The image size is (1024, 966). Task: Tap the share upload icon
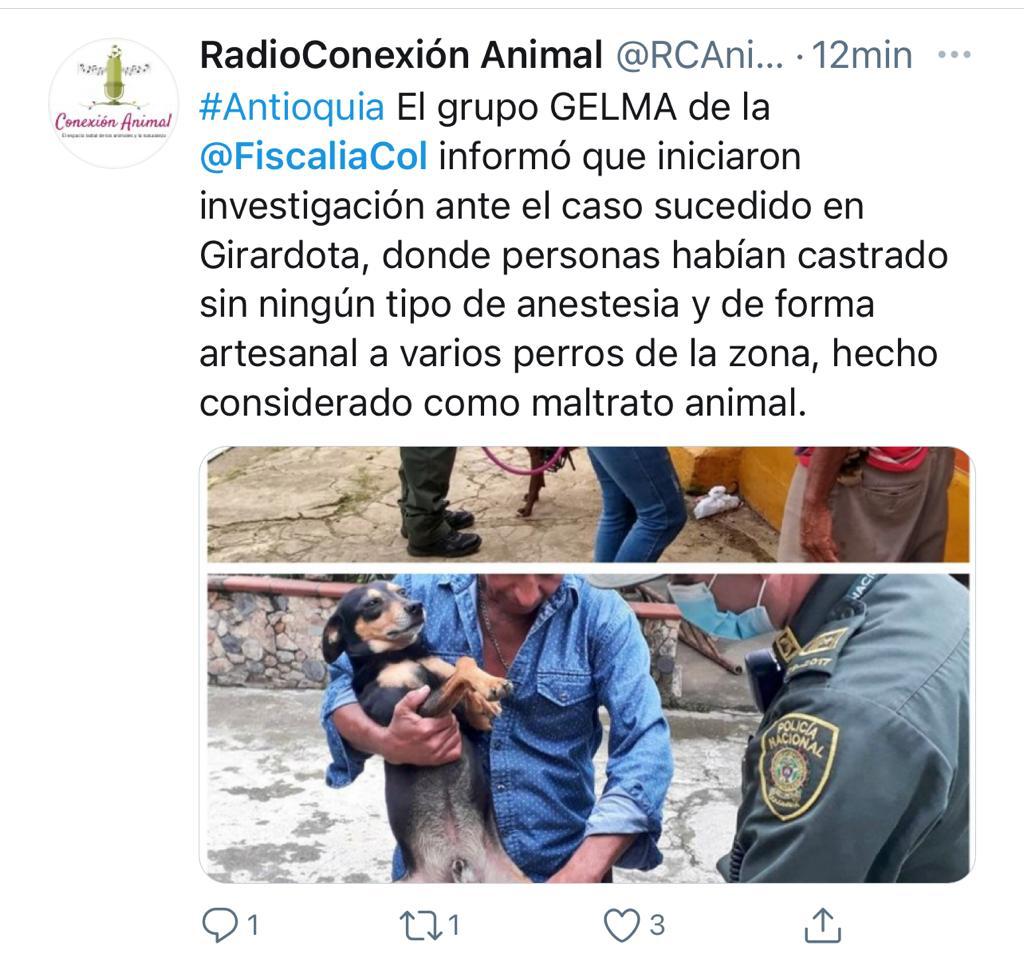tap(823, 925)
